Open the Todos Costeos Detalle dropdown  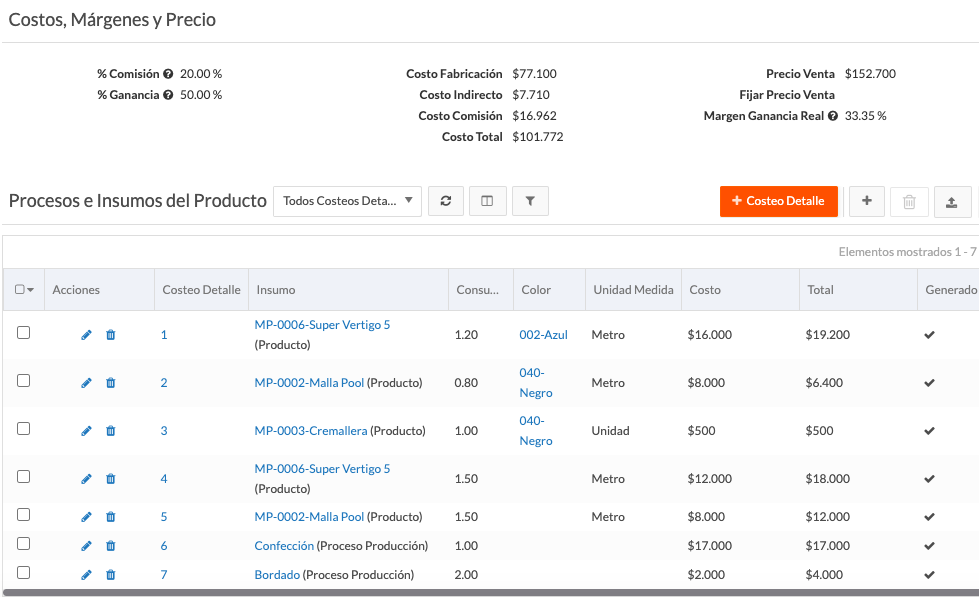[x=347, y=201]
